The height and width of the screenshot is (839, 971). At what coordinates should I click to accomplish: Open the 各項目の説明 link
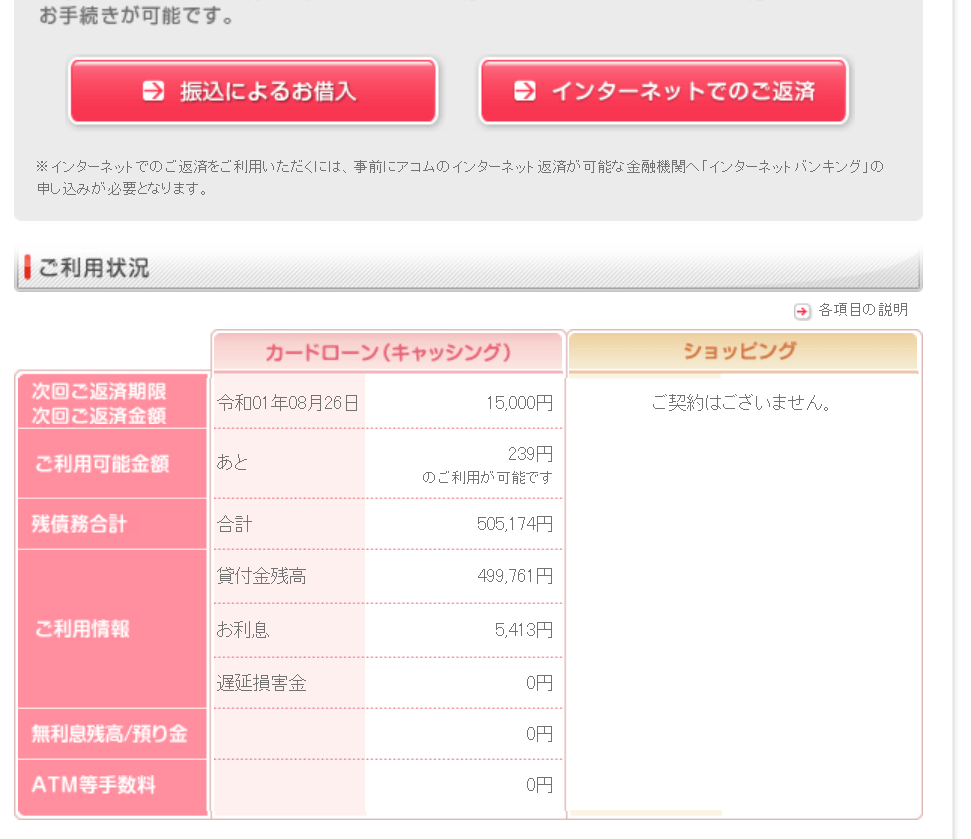pyautogui.click(x=863, y=310)
